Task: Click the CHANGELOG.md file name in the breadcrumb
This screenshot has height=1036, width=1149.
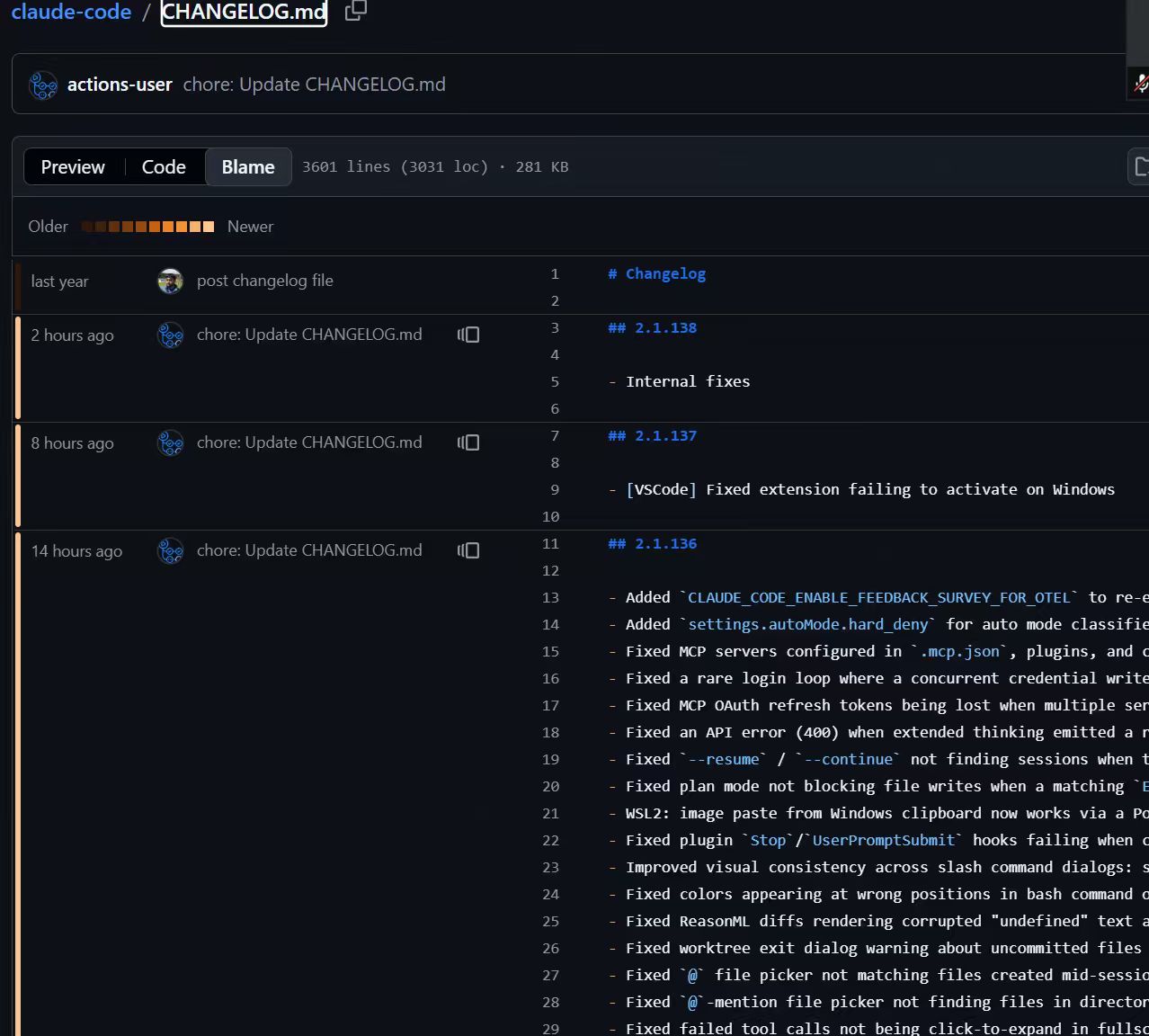Action: pos(244,12)
